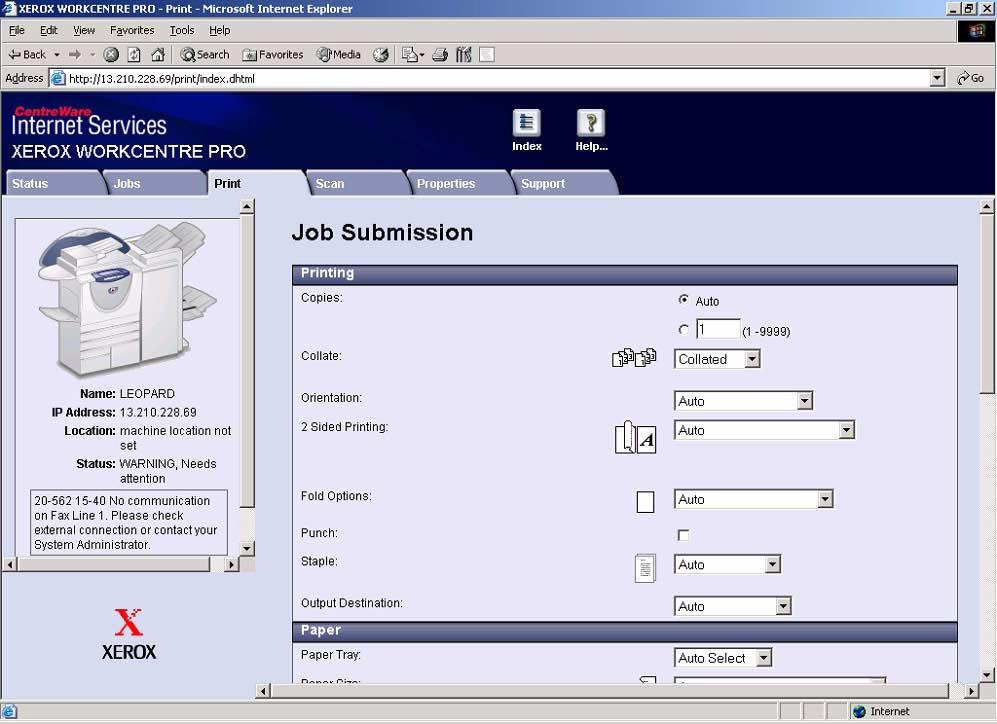Select the numeric copies radio button
Screen dimensions: 997x724
coord(684,330)
